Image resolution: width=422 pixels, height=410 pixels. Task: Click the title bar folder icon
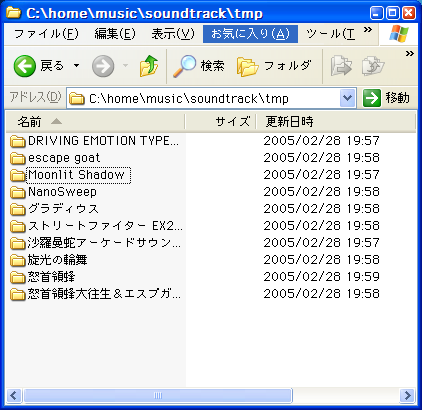pyautogui.click(x=14, y=13)
